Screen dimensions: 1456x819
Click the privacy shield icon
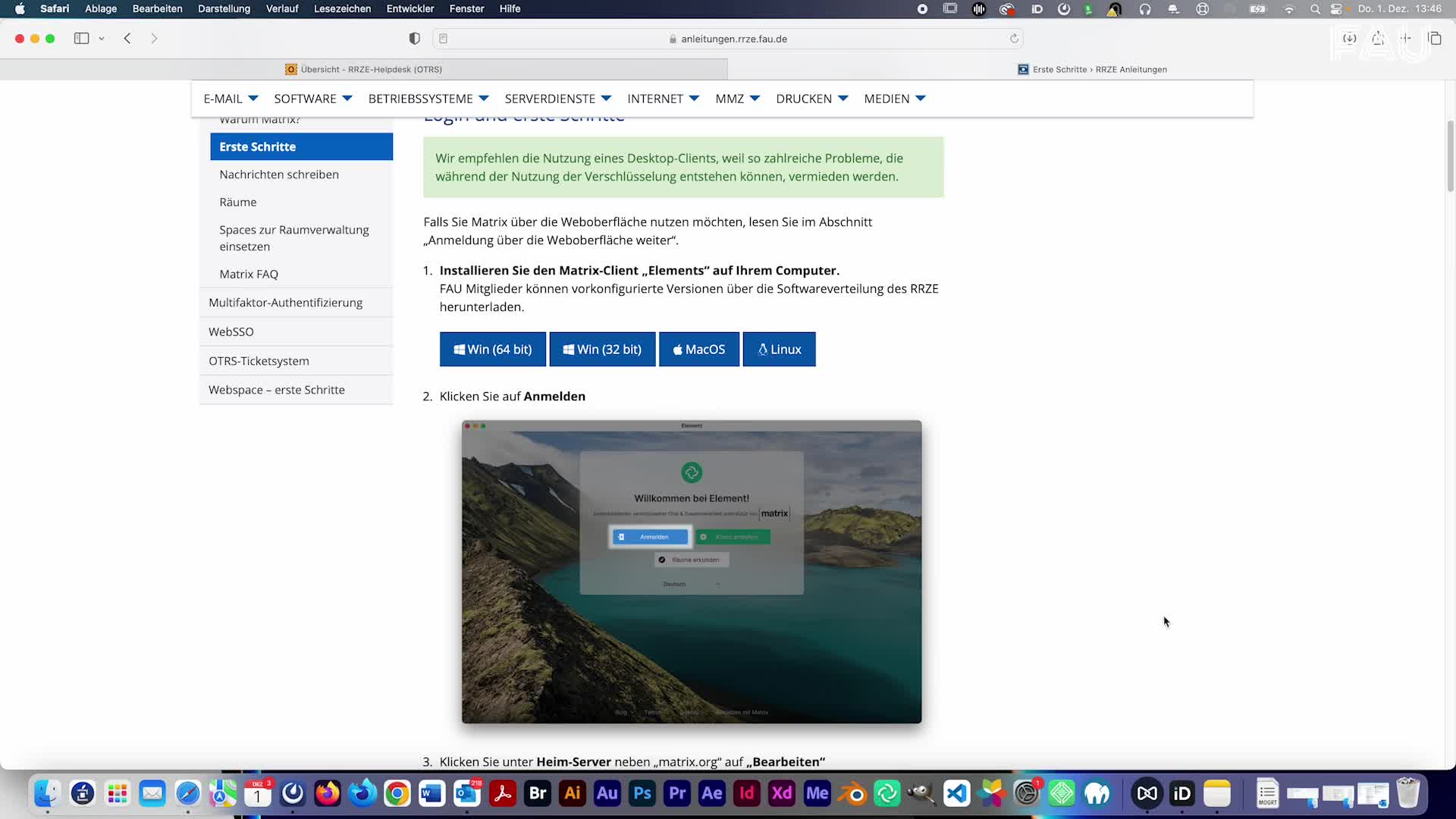click(x=414, y=39)
